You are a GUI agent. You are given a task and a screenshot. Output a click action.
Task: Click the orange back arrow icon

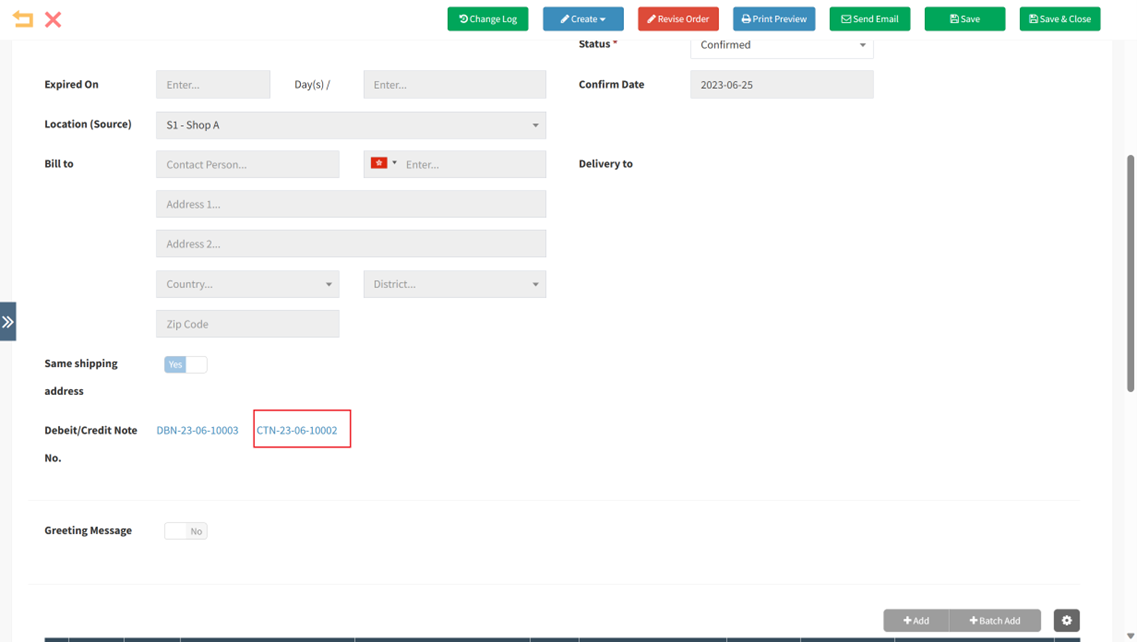point(22,19)
